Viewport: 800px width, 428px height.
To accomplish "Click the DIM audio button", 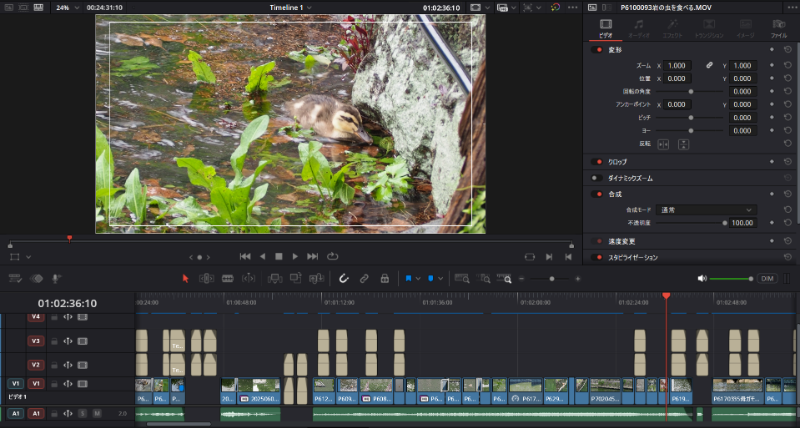I will (767, 279).
